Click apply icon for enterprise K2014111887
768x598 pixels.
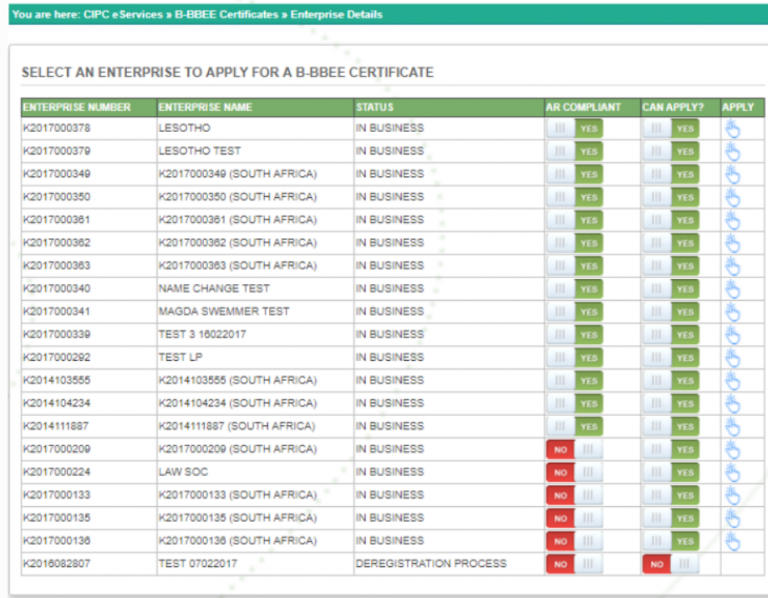pos(732,427)
